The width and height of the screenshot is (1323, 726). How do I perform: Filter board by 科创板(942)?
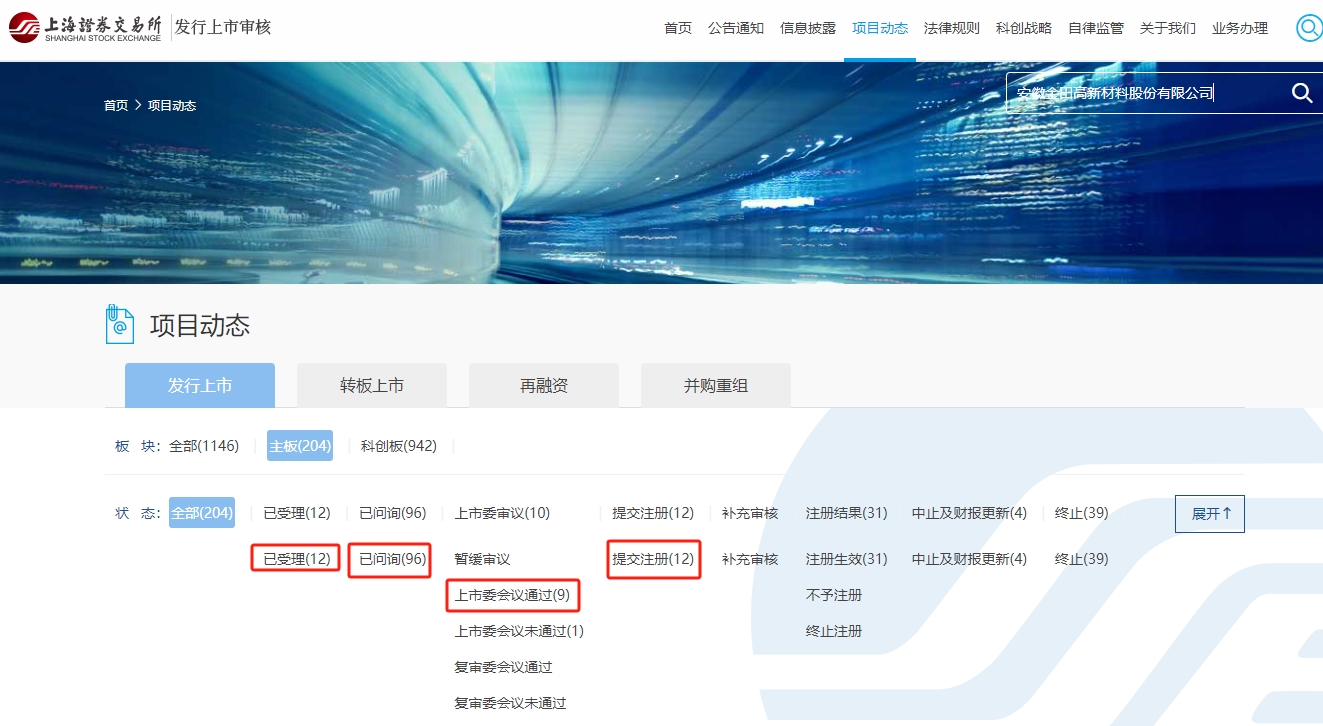[x=398, y=446]
